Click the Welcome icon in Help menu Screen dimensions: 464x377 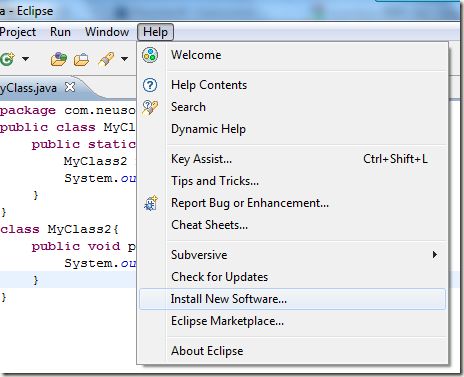(x=150, y=55)
